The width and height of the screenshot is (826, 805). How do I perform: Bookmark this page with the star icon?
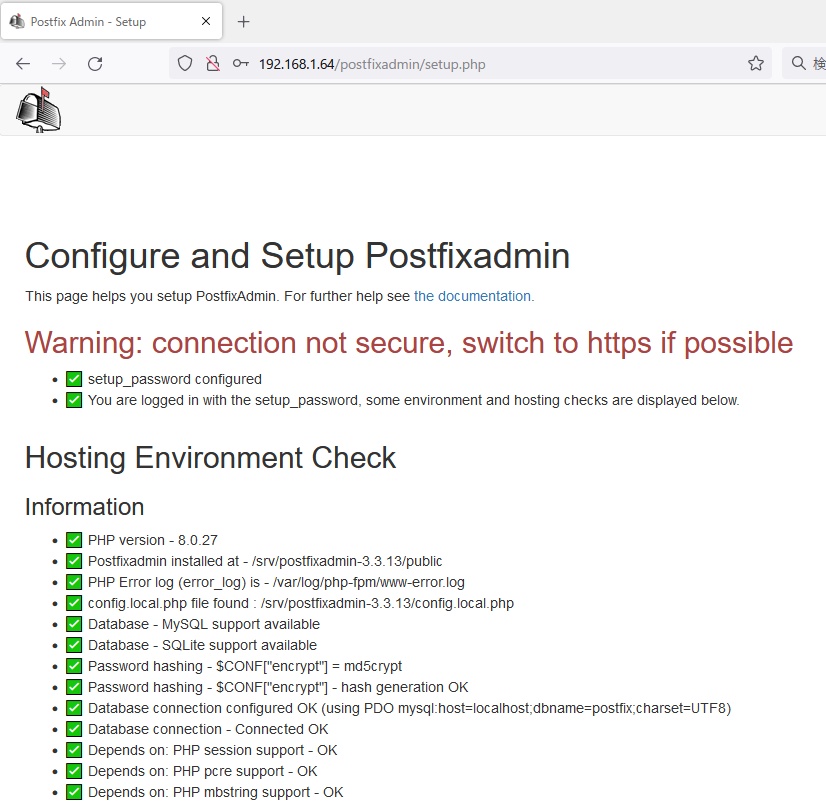coord(756,63)
